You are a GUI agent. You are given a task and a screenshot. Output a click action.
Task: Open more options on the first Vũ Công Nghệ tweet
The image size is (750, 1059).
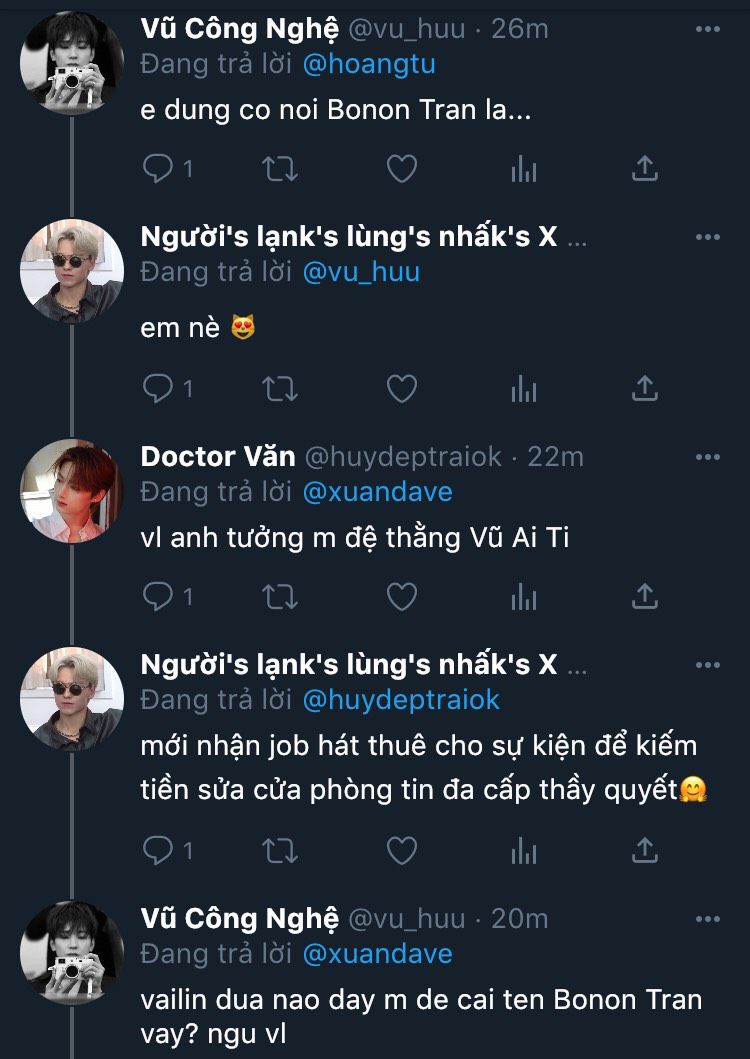pyautogui.click(x=707, y=29)
